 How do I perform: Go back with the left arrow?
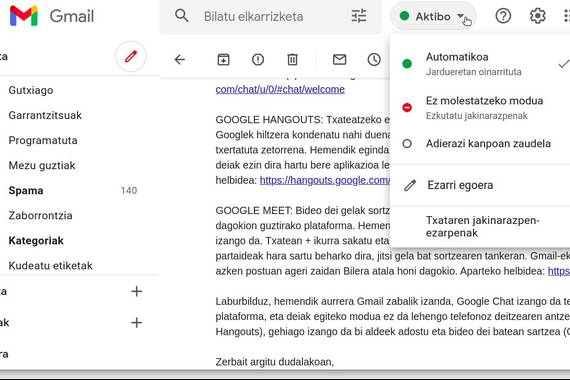pos(180,59)
